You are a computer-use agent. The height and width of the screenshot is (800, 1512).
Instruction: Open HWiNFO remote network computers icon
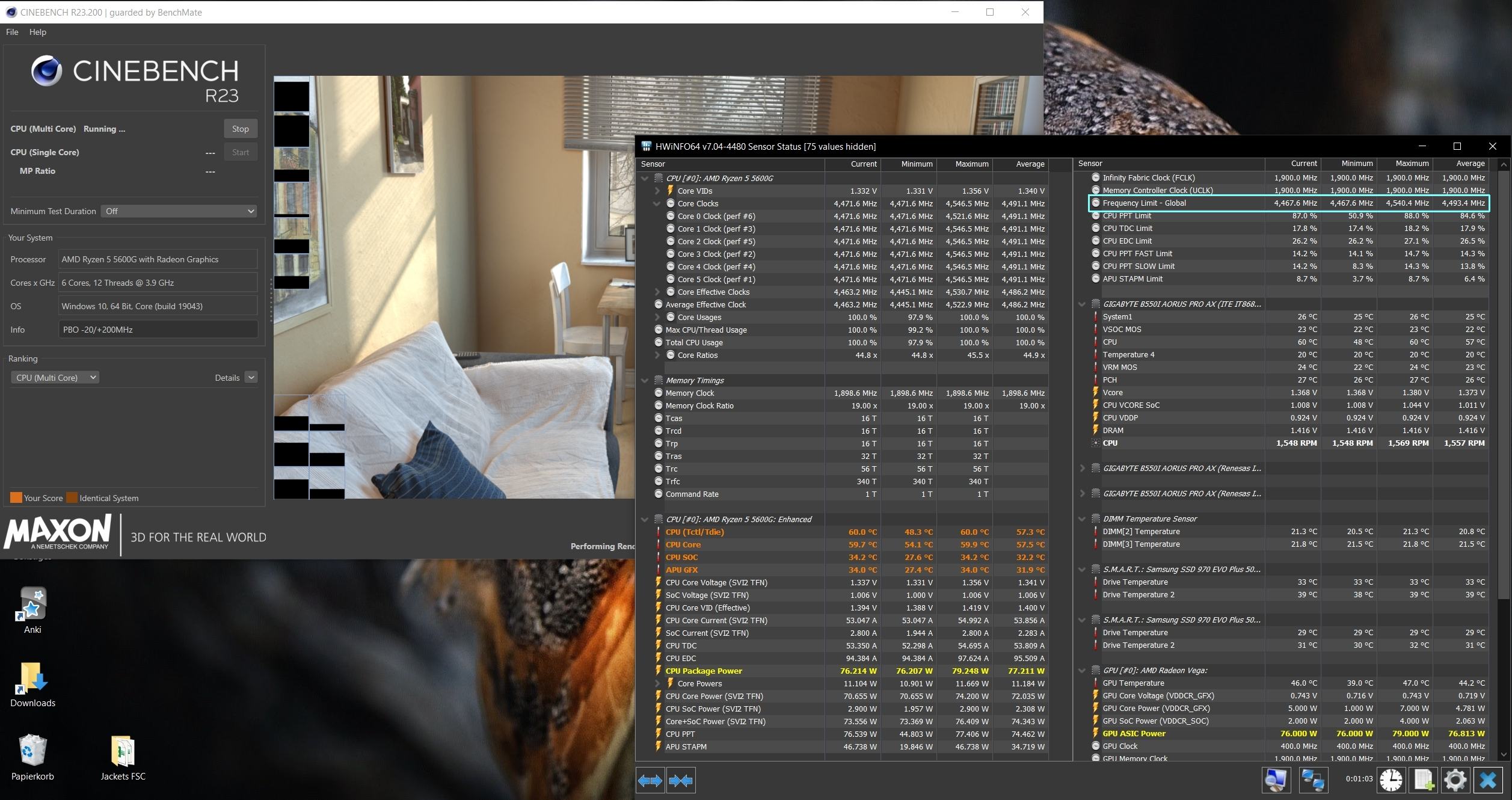(x=1313, y=780)
